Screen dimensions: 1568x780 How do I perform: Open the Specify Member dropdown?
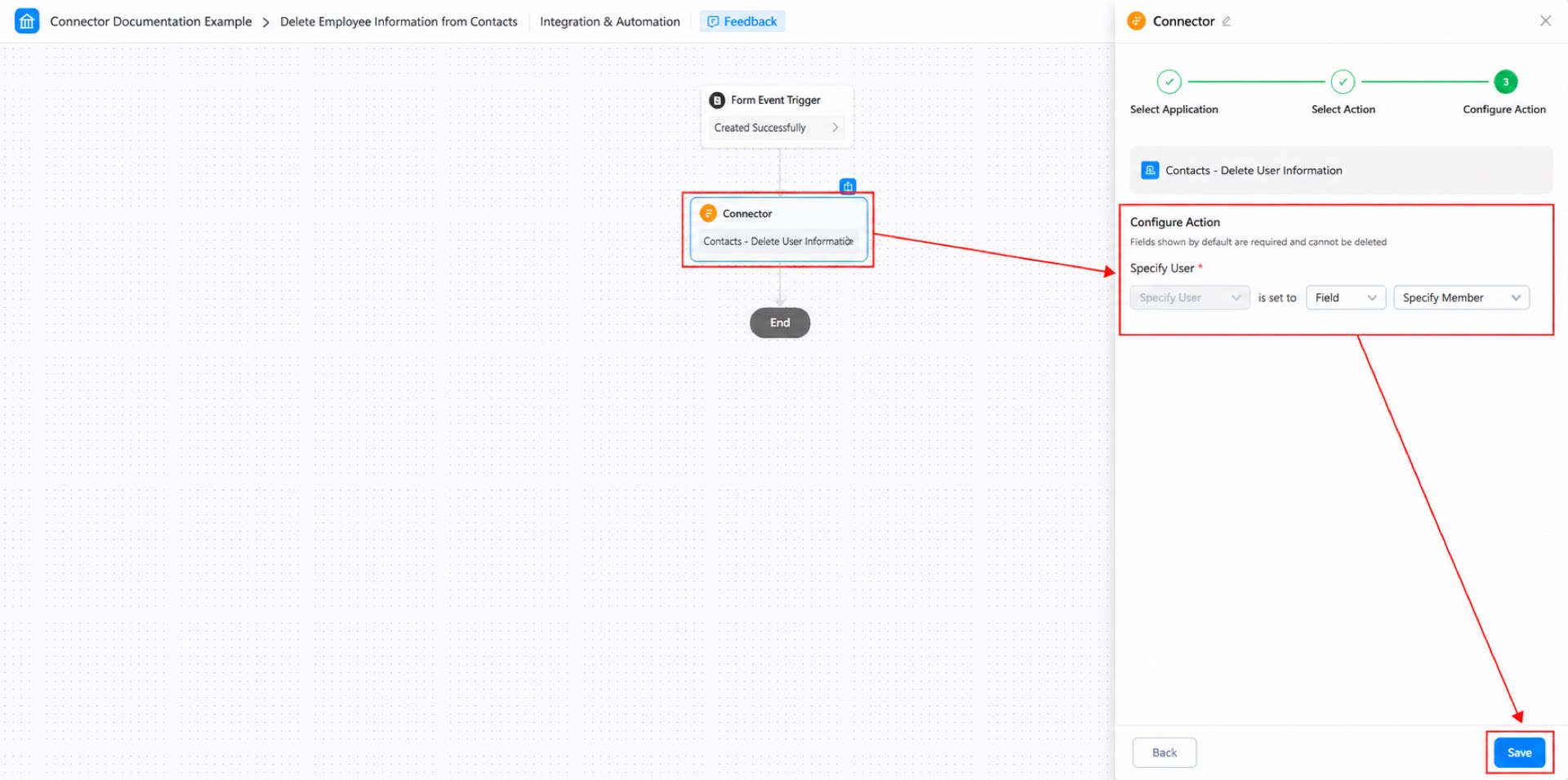point(1461,297)
